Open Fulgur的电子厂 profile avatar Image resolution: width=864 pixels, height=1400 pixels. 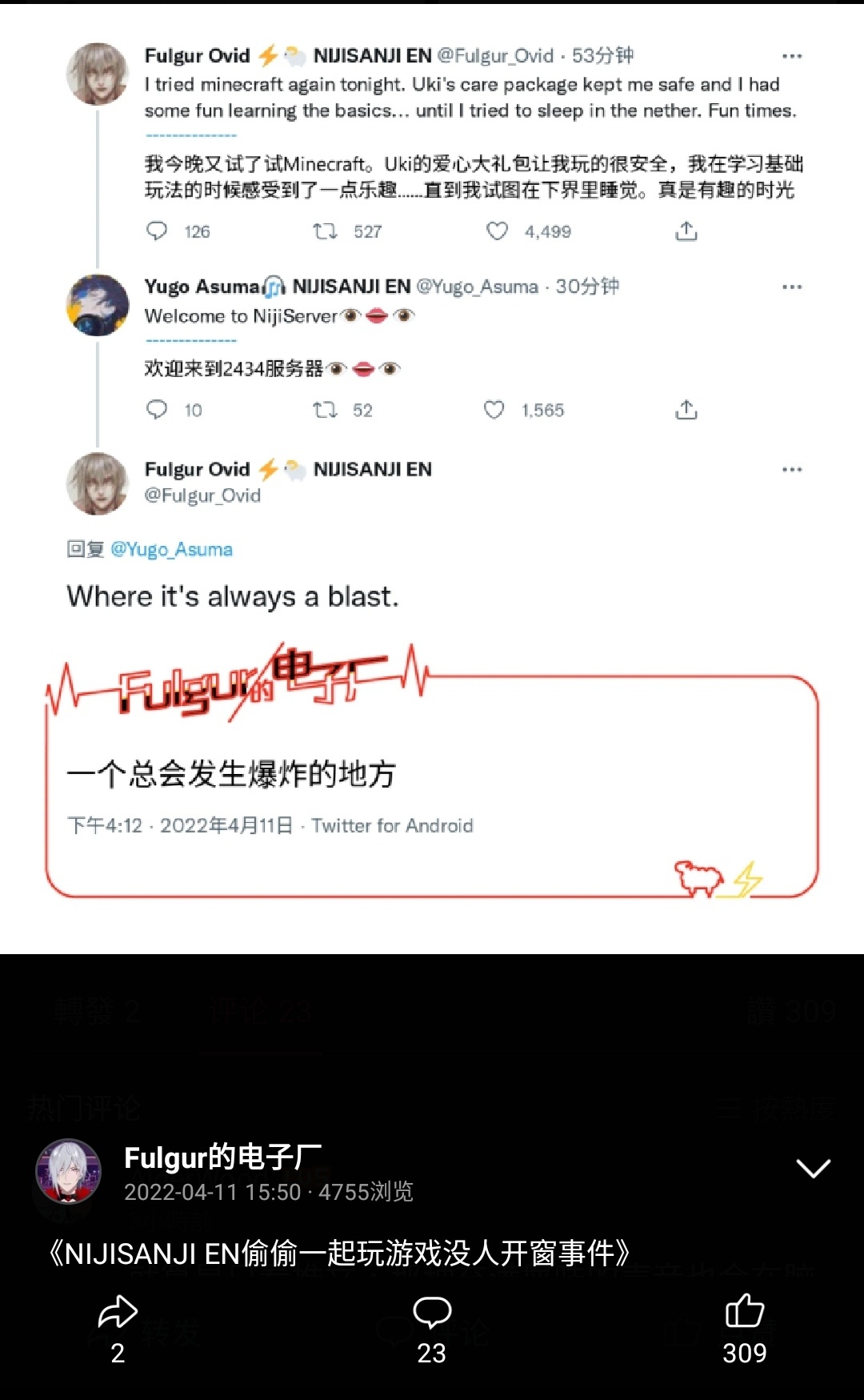pos(69,1172)
